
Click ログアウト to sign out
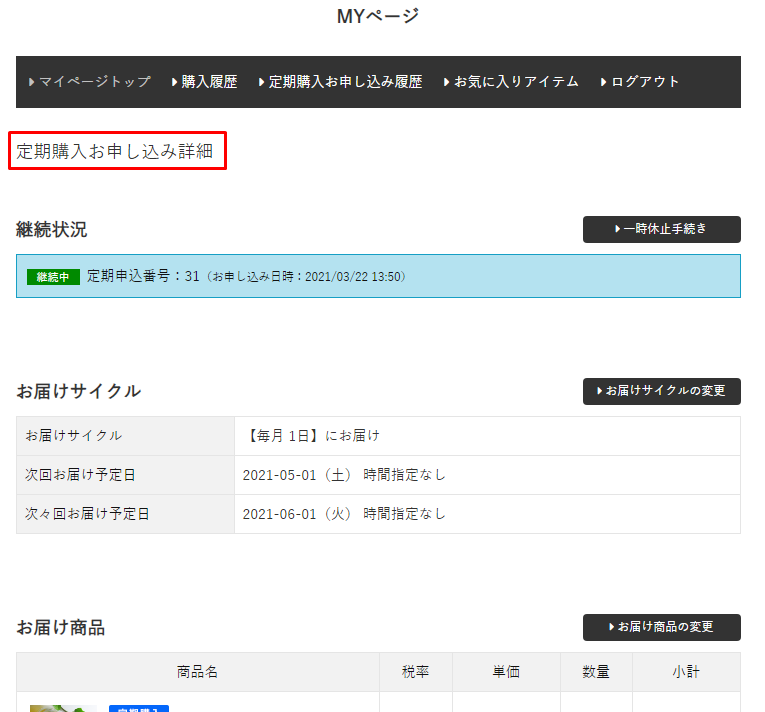click(x=640, y=82)
